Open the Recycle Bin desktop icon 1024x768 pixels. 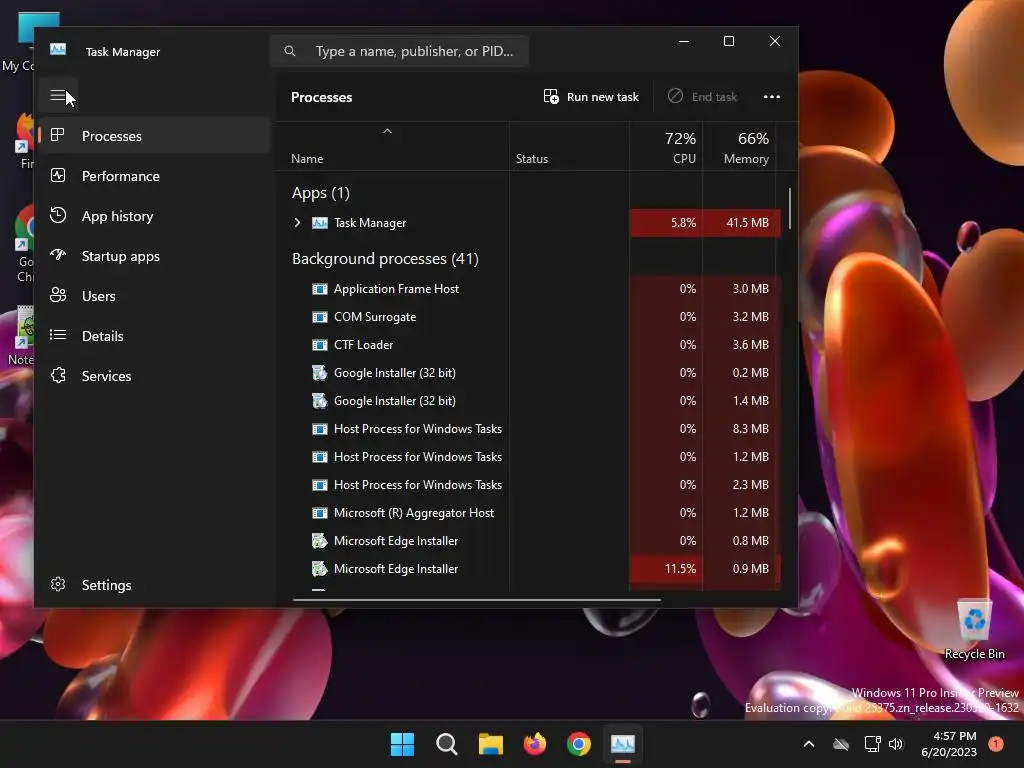tap(974, 629)
